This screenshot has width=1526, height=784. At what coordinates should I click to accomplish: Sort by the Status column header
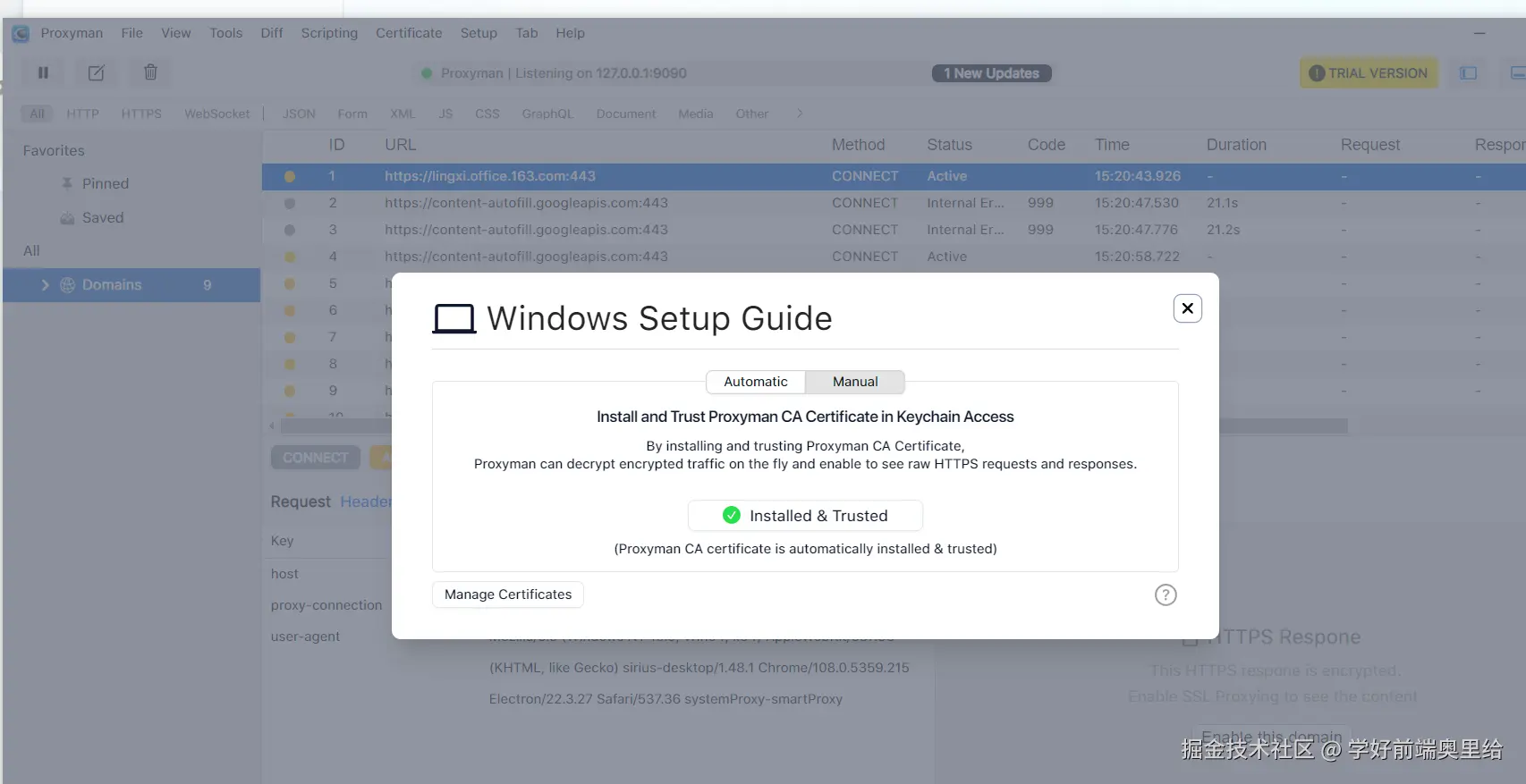pos(949,145)
